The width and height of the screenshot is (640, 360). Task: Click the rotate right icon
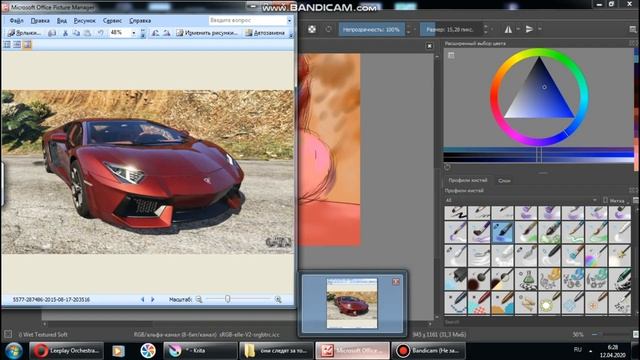pyautogui.click(x=166, y=33)
